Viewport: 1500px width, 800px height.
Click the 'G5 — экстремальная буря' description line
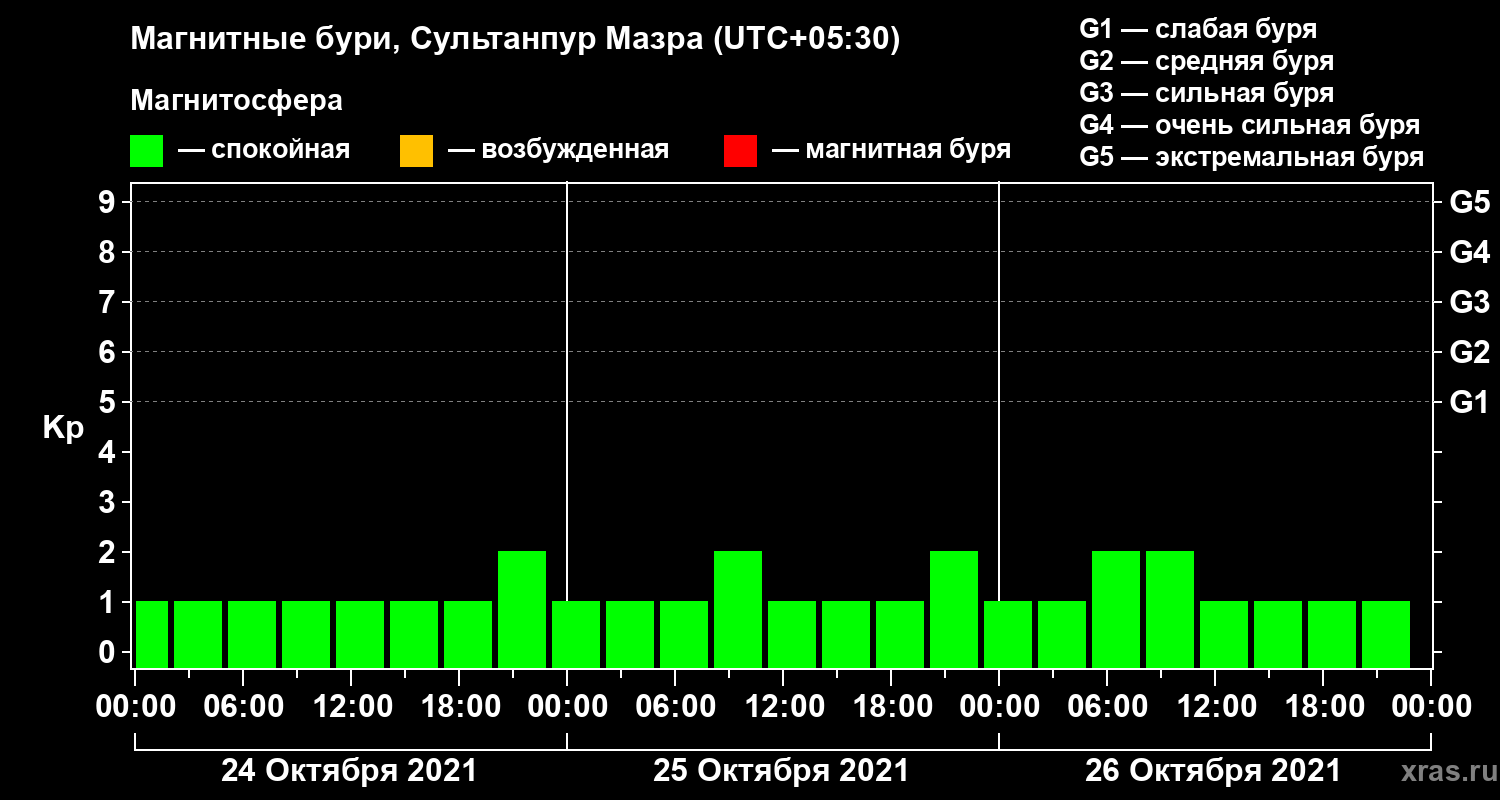(1252, 158)
